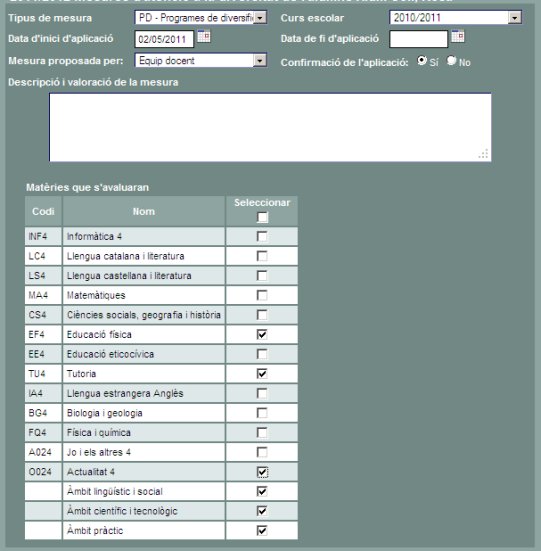Image resolution: width=541 pixels, height=551 pixels.
Task: Tick the Biologia i geologia checkbox
Action: 262,413
